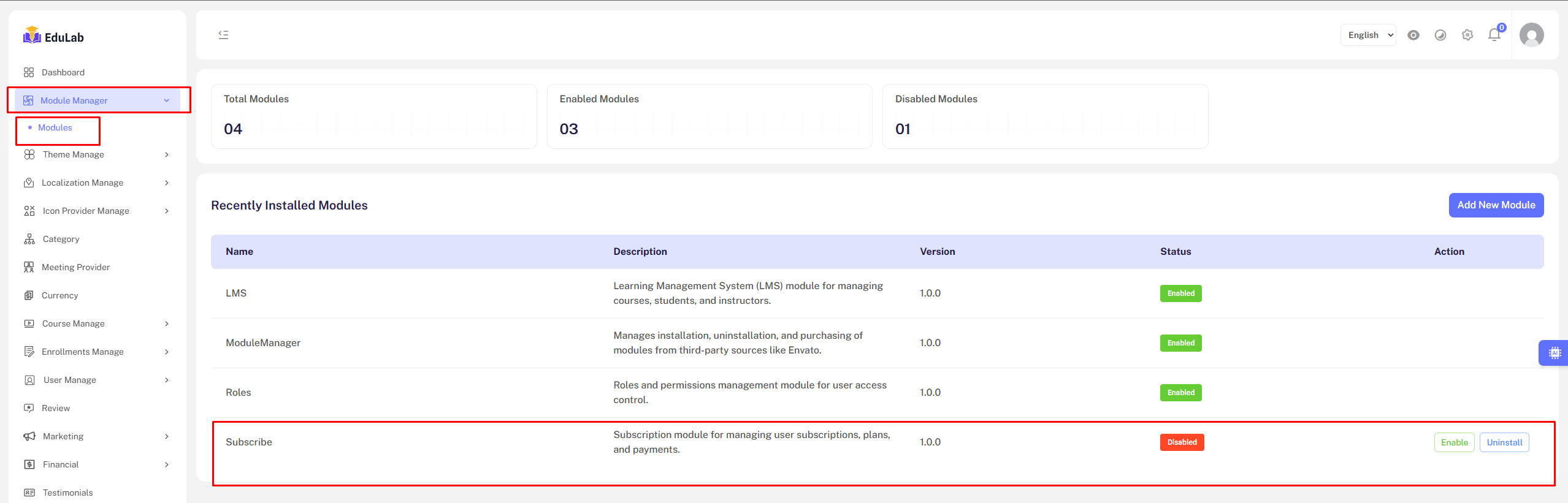Open the floating AI chip widget
This screenshot has height=503, width=1568.
point(1555,353)
